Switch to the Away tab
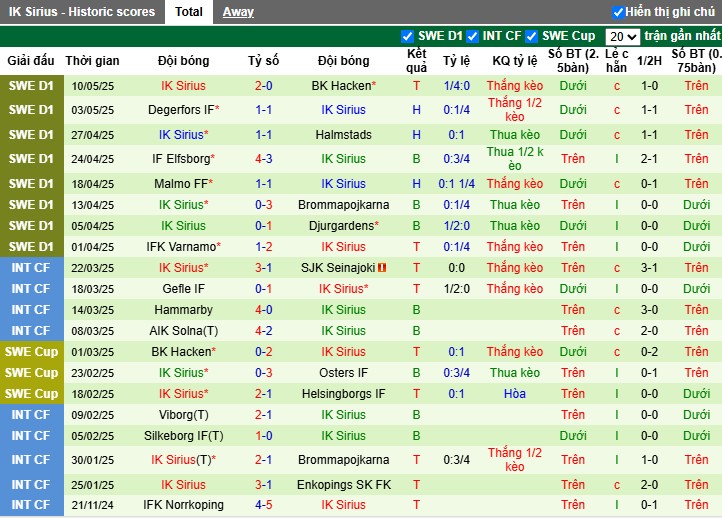The width and height of the screenshot is (722, 518). coord(238,12)
